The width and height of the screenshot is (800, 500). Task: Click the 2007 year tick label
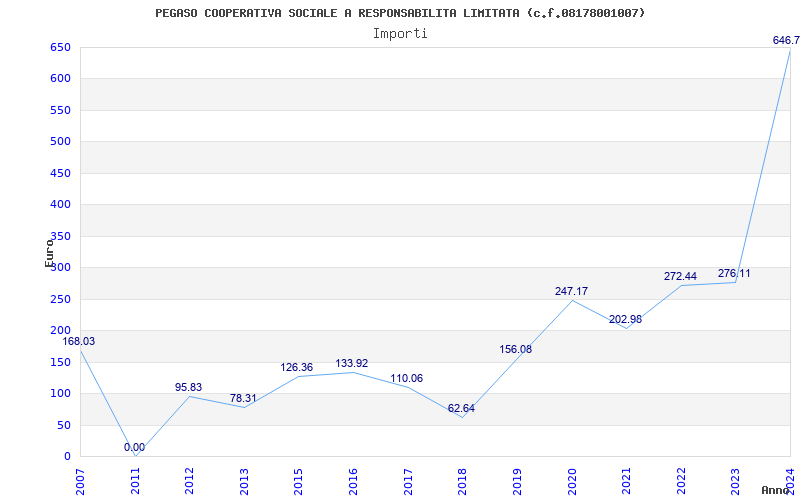click(80, 482)
